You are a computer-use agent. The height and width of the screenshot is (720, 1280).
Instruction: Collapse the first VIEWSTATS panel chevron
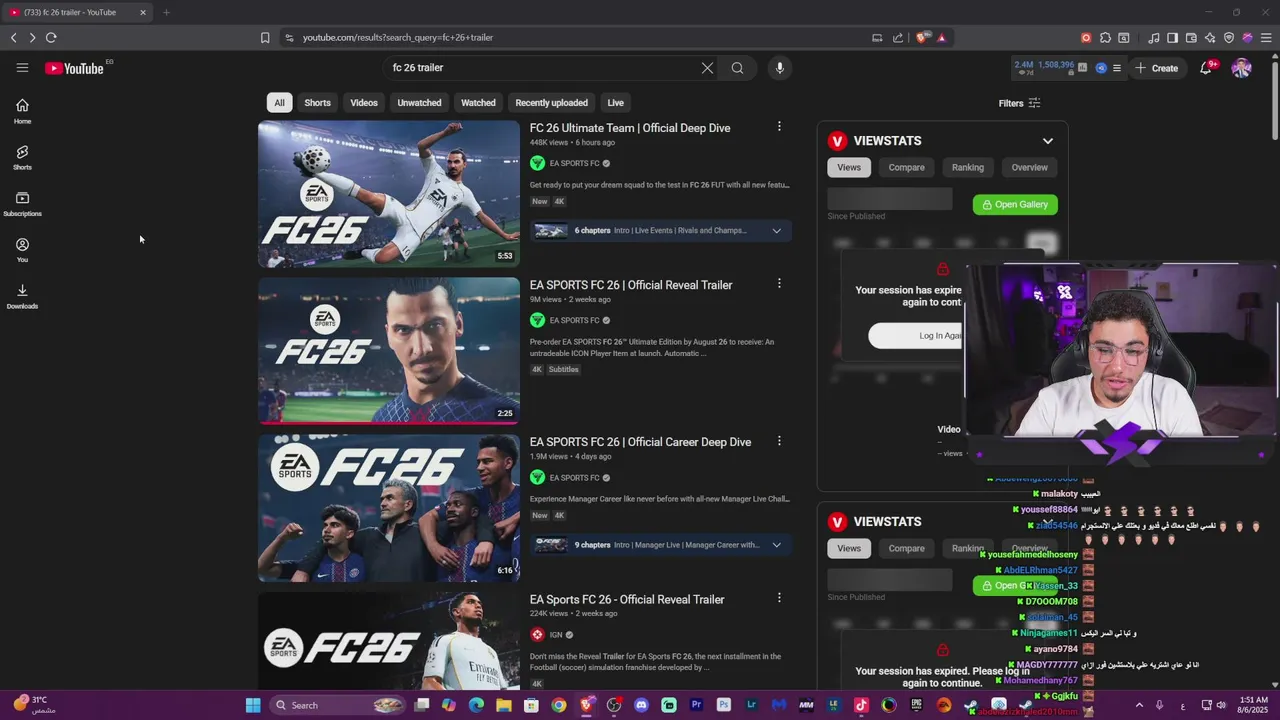pos(1047,141)
